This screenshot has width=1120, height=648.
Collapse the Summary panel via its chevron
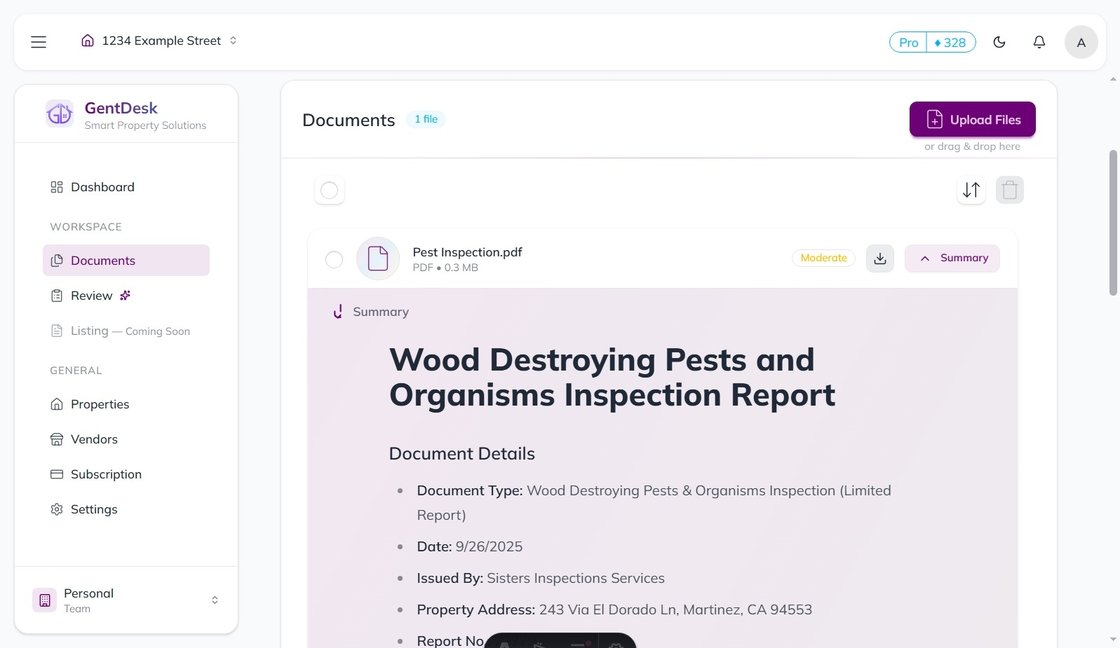tap(924, 258)
